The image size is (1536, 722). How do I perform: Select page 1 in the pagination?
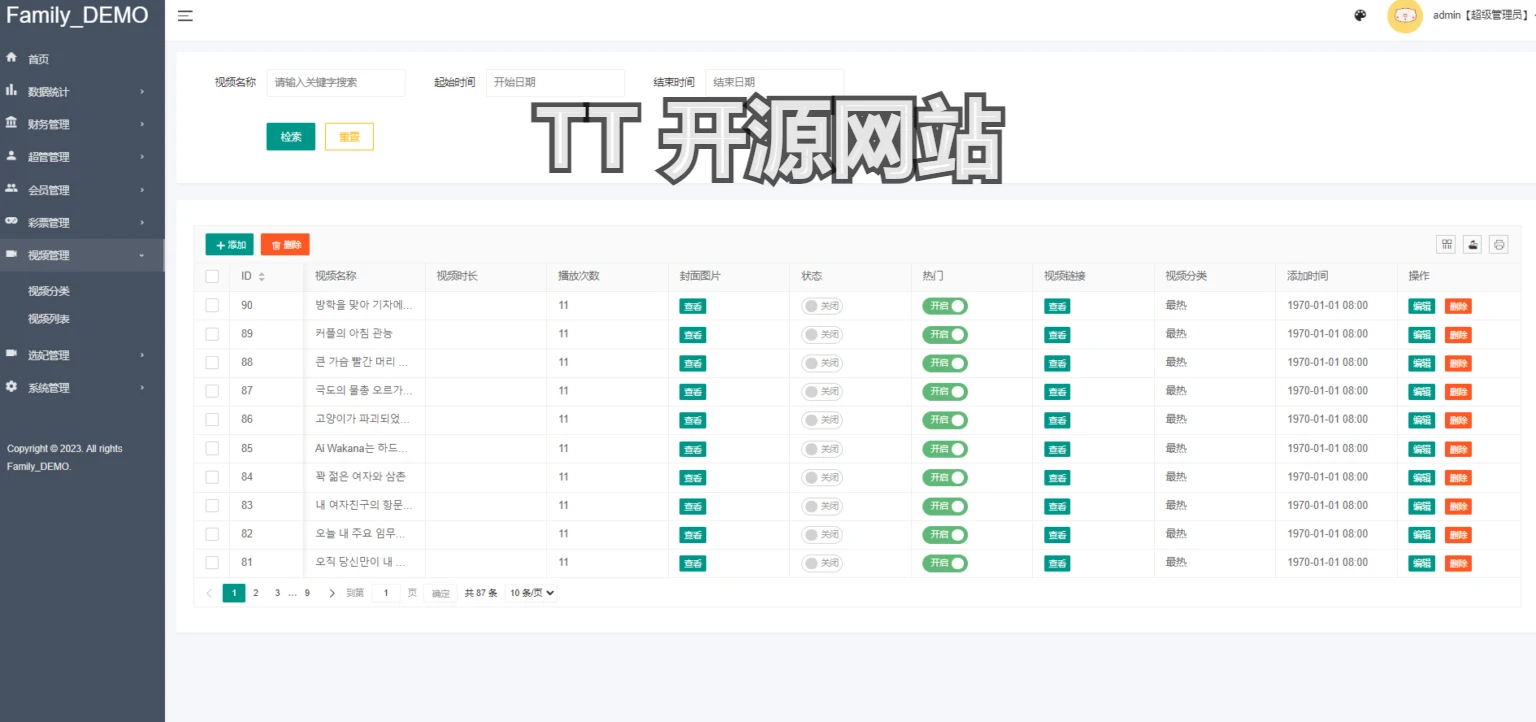234,593
